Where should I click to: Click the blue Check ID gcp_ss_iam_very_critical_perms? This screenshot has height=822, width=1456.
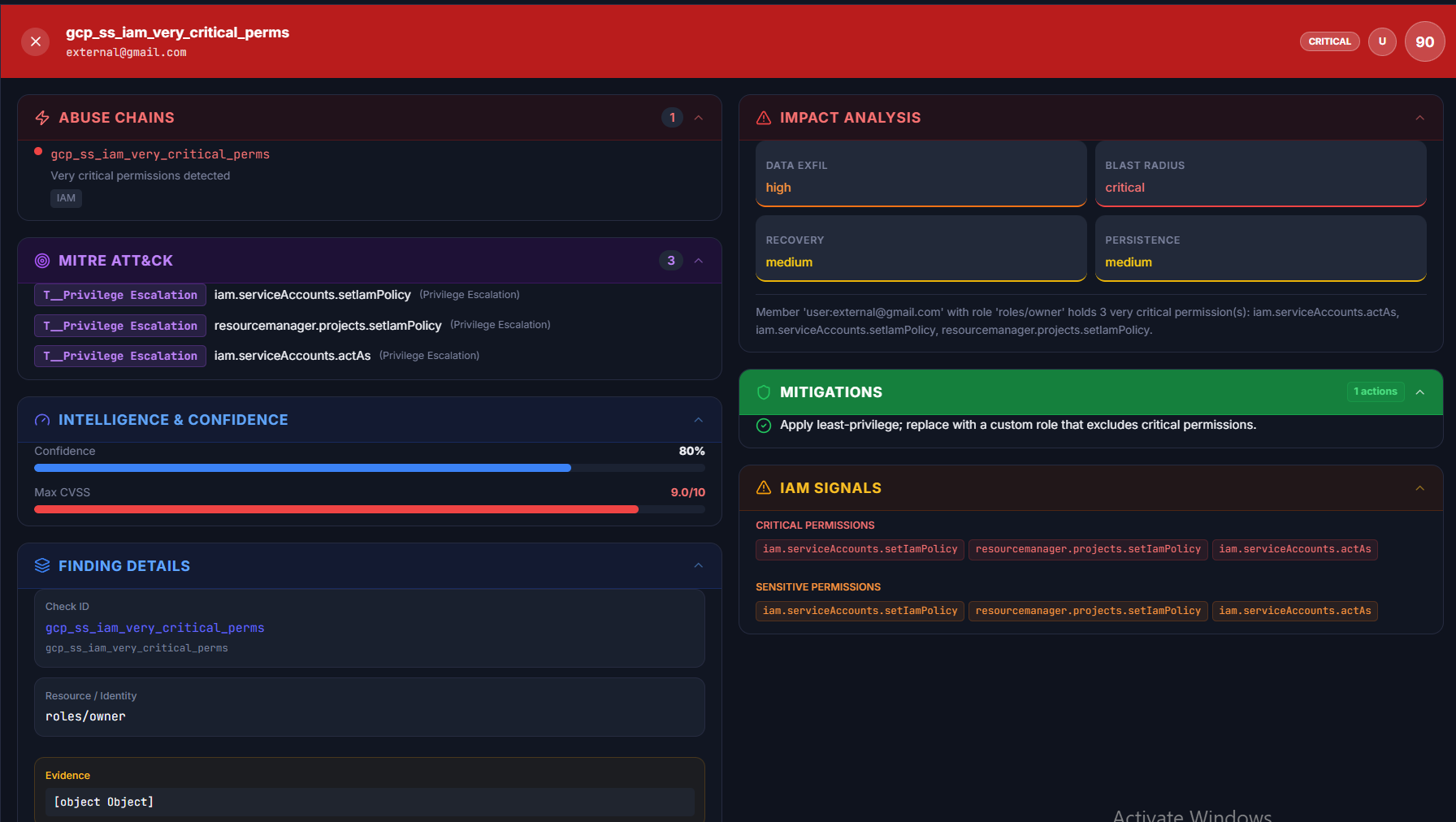click(154, 628)
